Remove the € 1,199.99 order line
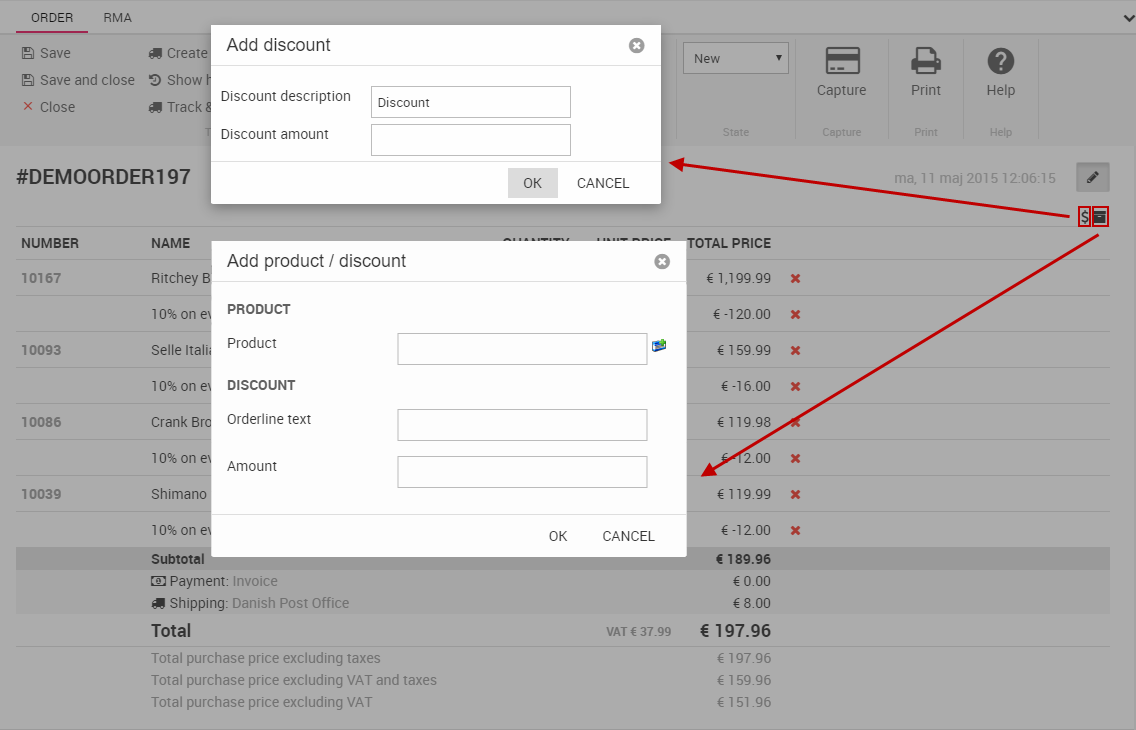 click(795, 278)
